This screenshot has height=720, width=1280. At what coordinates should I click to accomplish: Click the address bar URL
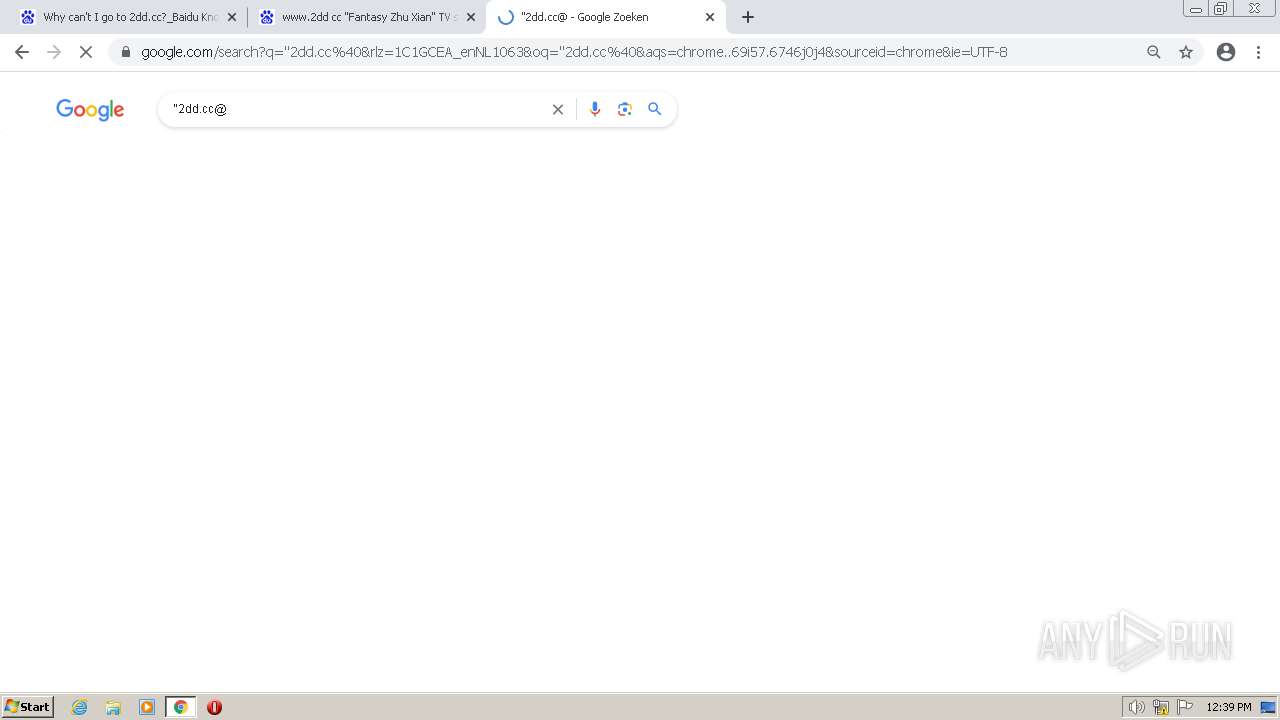(x=574, y=52)
